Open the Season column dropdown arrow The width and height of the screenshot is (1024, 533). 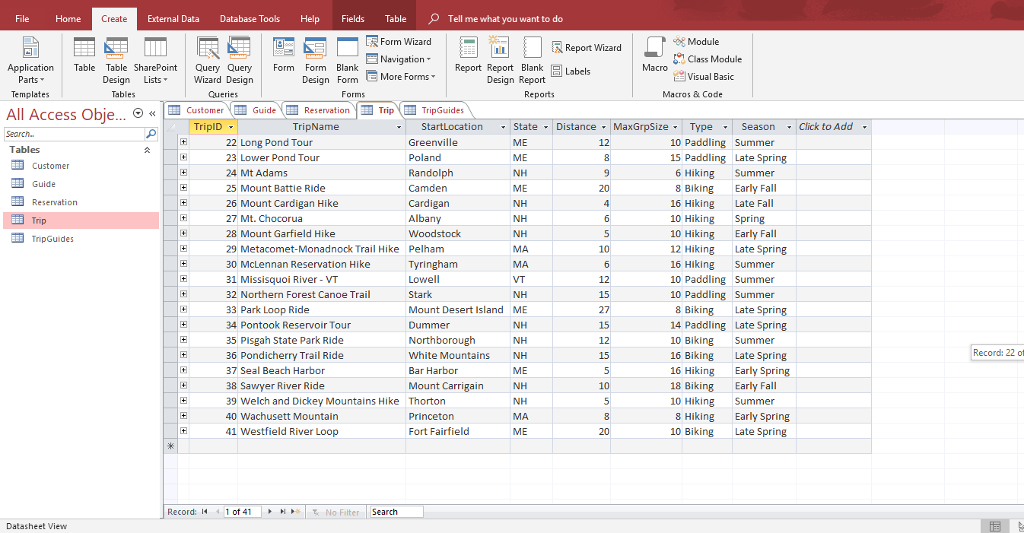coord(786,127)
